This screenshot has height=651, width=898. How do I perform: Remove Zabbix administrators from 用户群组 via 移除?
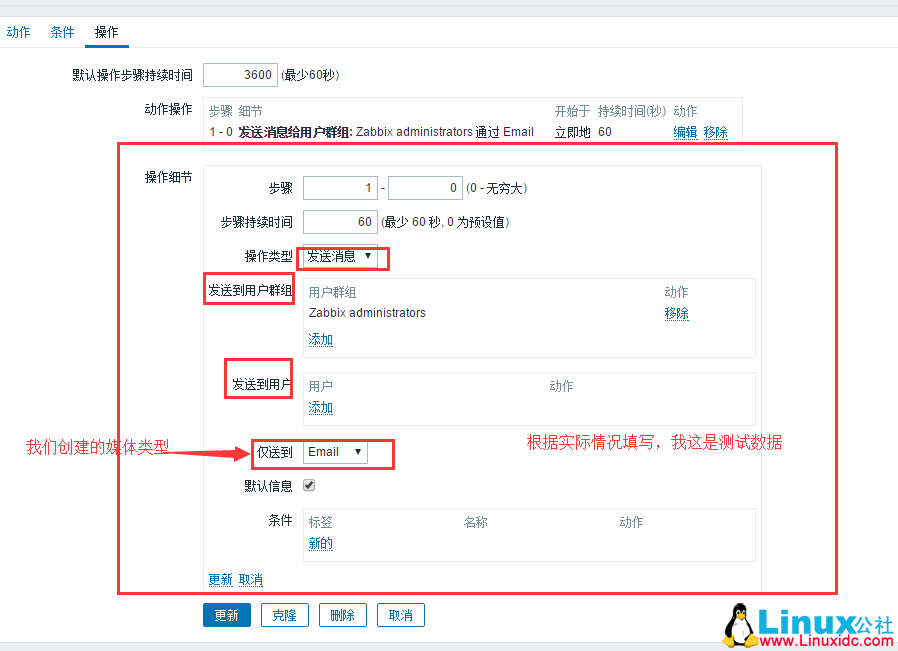pos(677,312)
